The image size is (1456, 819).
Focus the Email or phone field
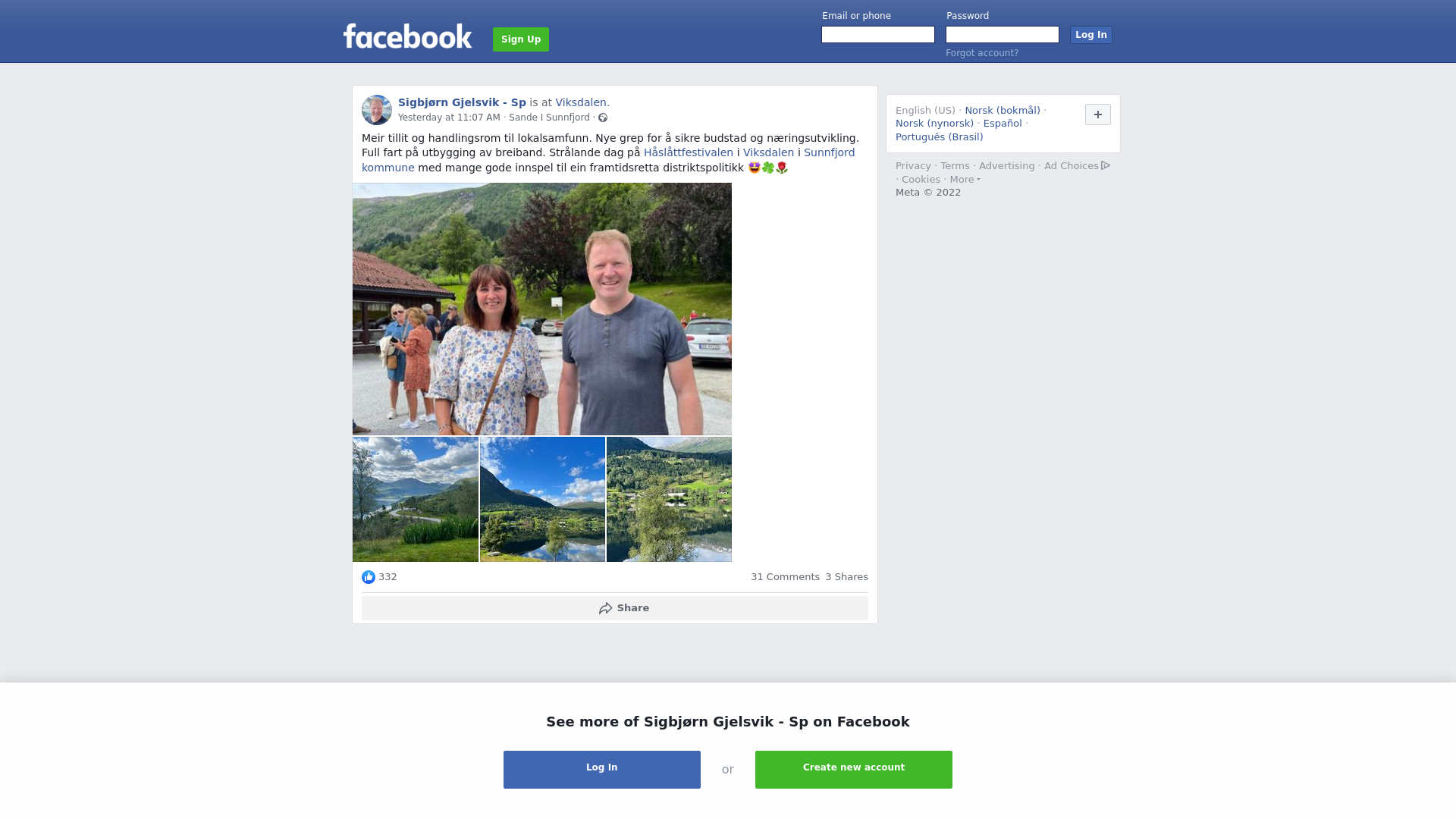pos(878,35)
